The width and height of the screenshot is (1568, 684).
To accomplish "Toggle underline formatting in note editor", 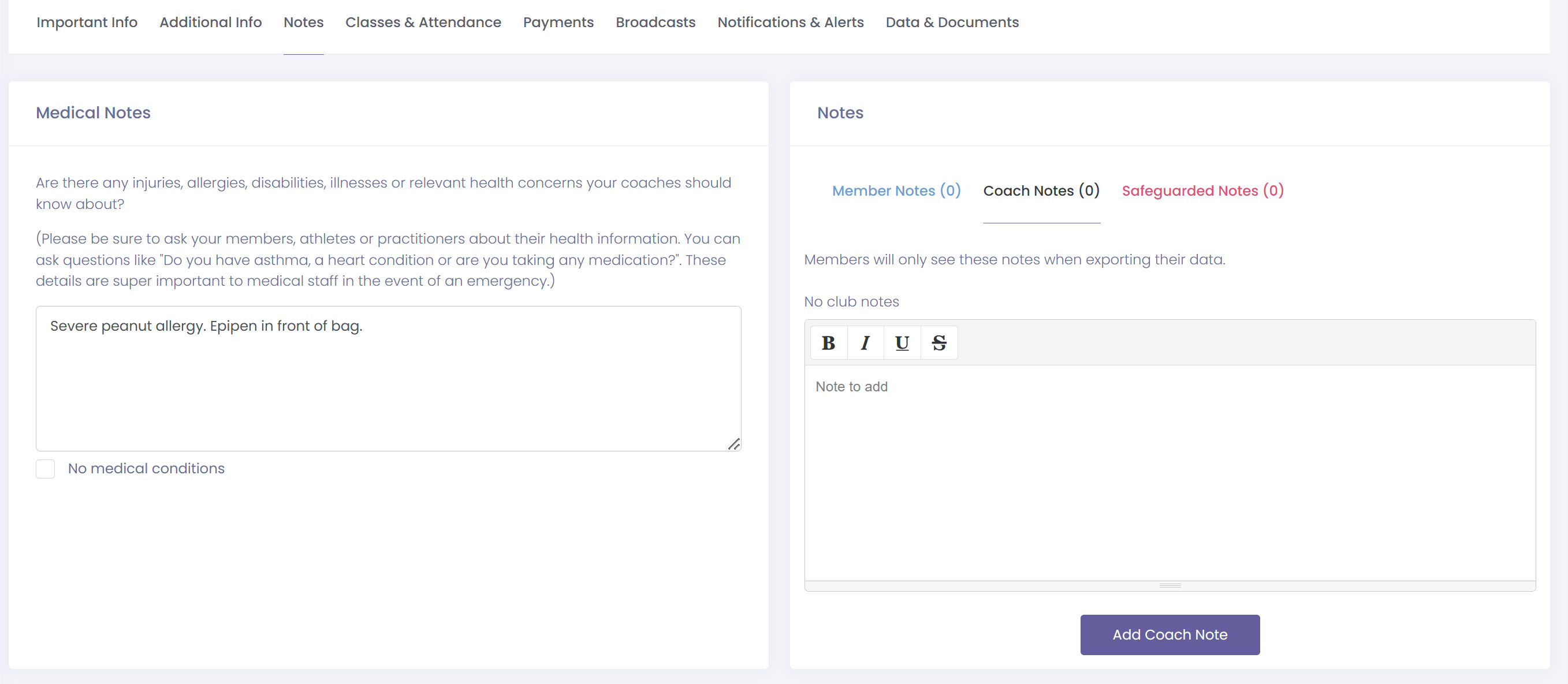I will tap(902, 343).
